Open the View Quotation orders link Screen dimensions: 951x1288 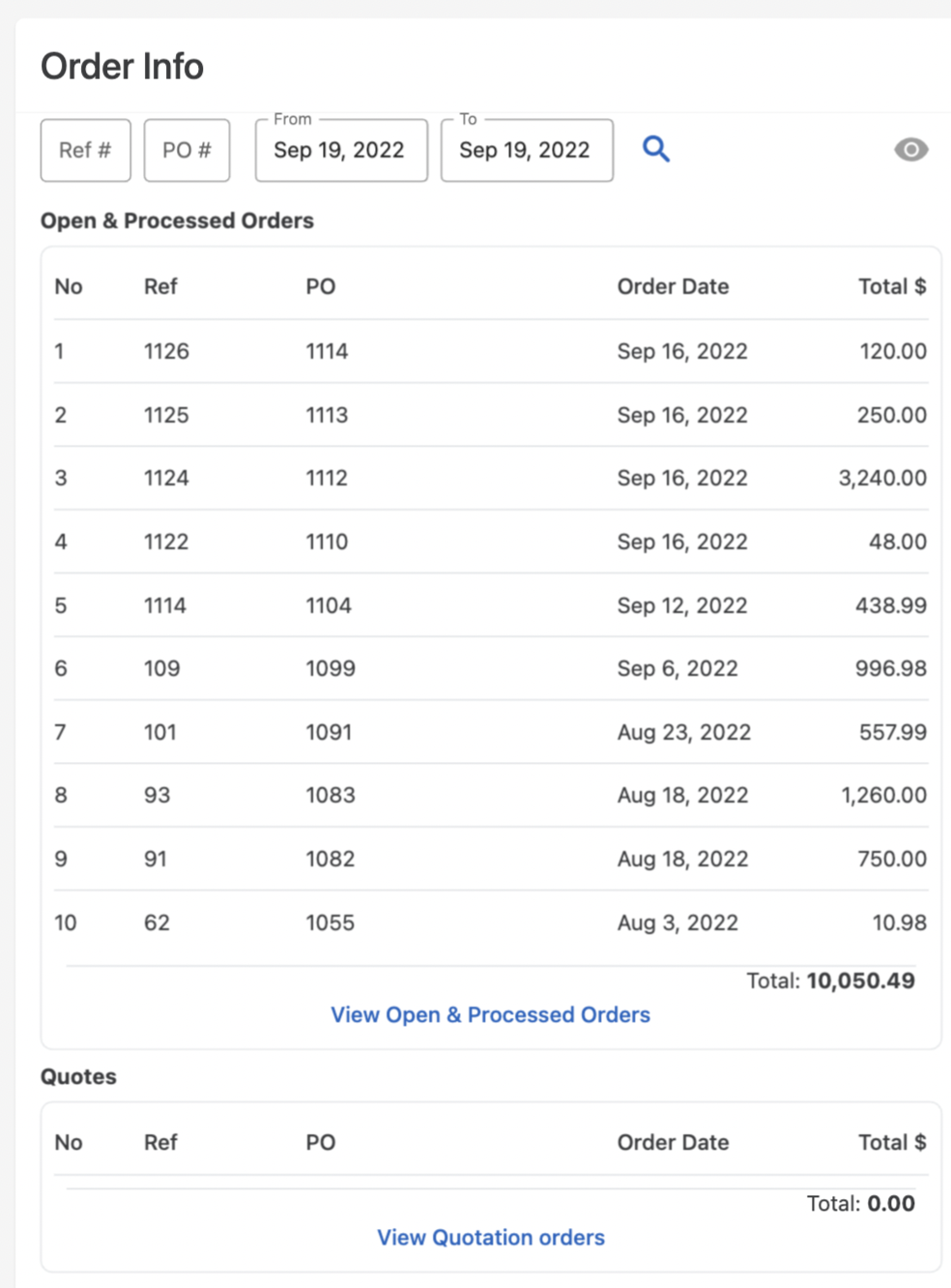[x=490, y=1237]
